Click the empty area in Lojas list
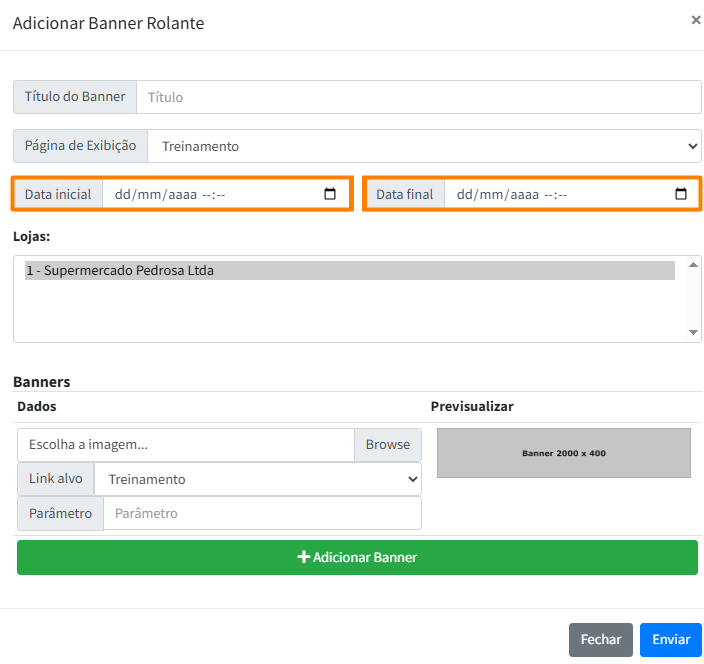This screenshot has height=664, width=704. click(349, 312)
